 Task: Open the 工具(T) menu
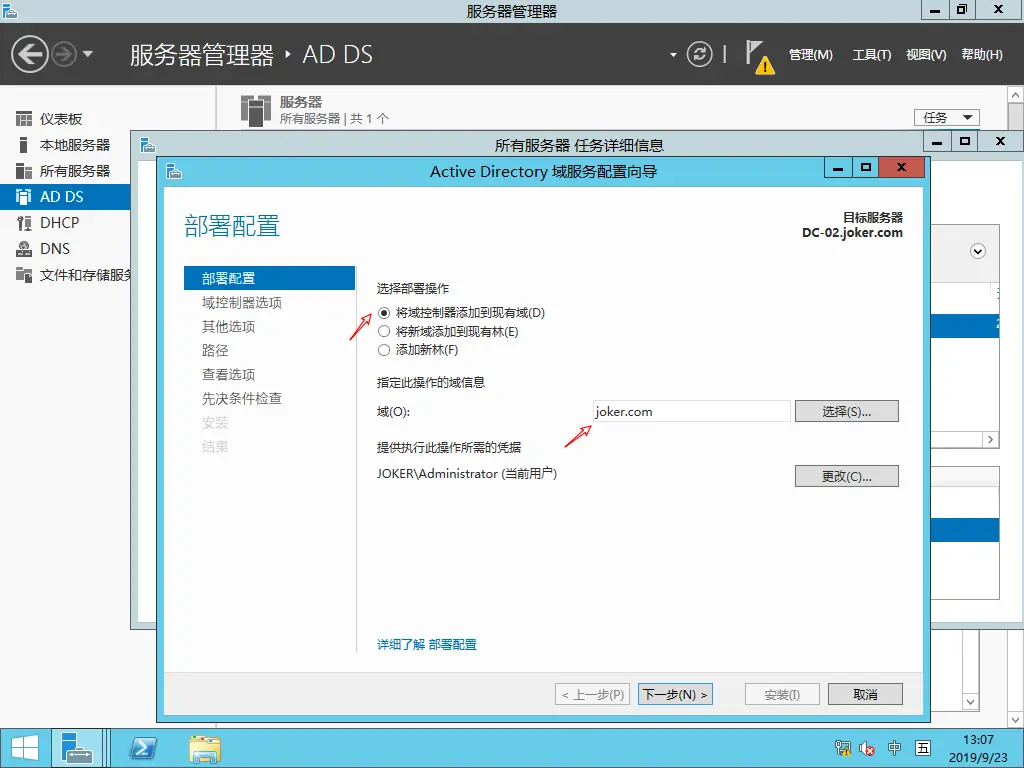pos(871,55)
